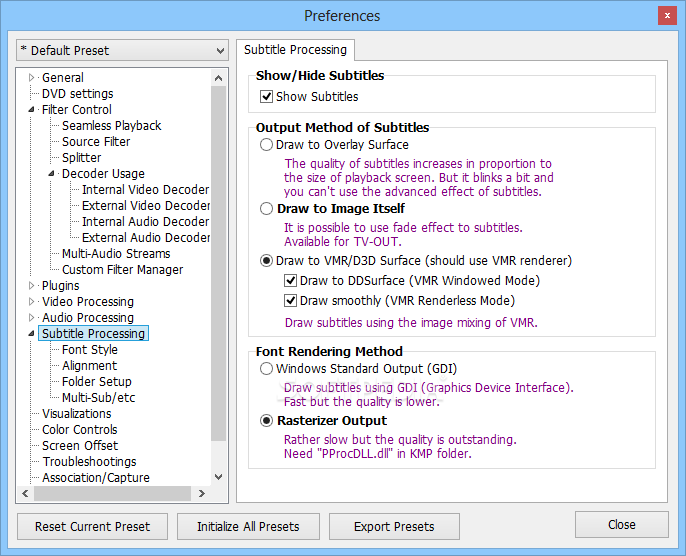Click Export Presets button

pyautogui.click(x=394, y=526)
